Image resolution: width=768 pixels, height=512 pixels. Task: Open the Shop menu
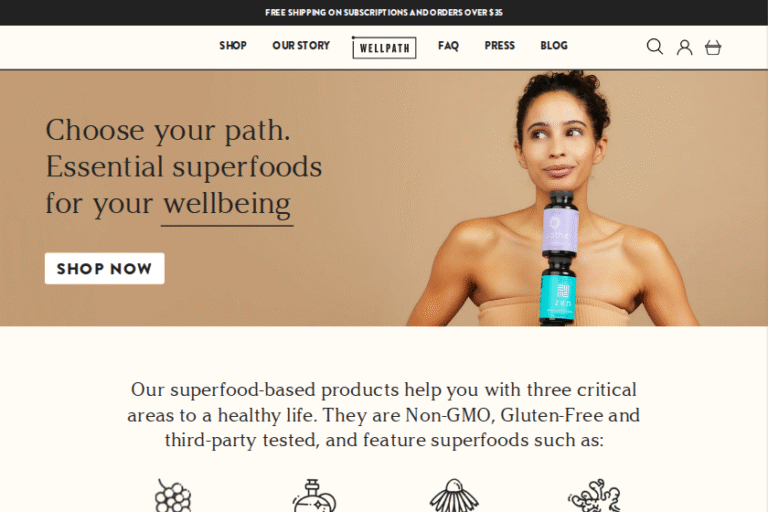coord(233,46)
